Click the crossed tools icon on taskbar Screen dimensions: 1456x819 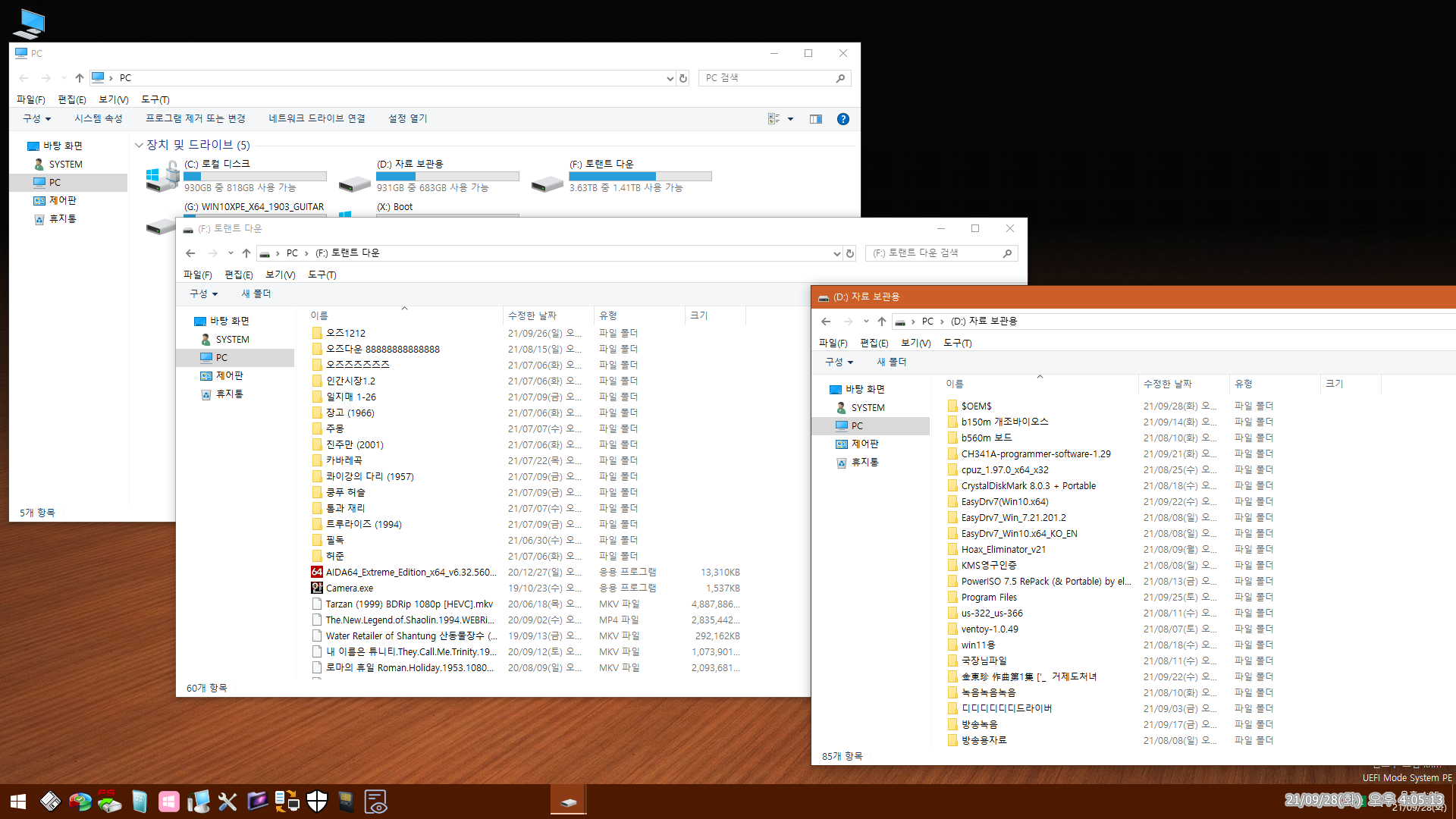point(227,802)
